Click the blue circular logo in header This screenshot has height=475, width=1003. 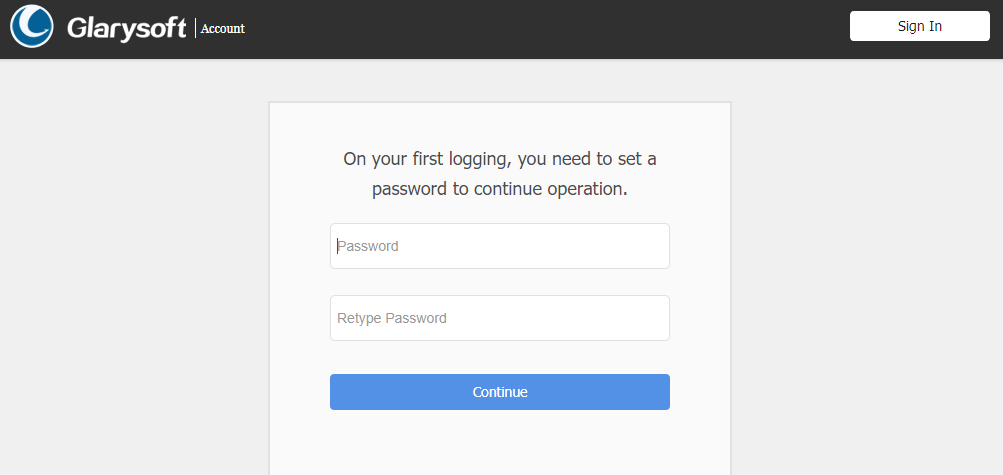point(31,26)
